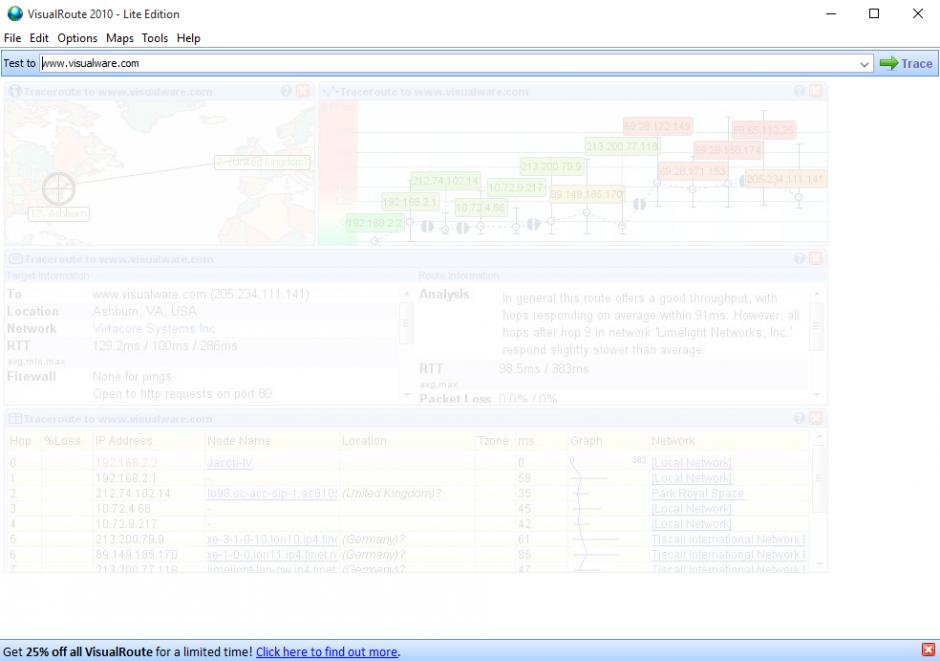Click graph node label 192.168.2.1
Screen dimensions: 940x661
[411, 202]
